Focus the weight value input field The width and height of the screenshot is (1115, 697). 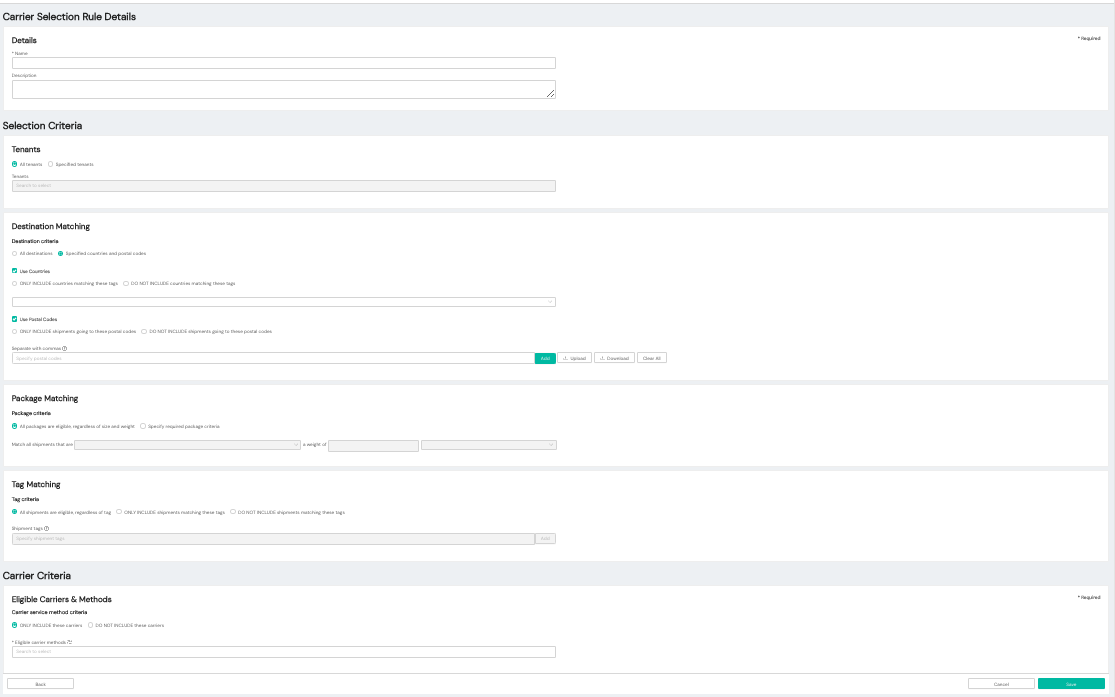pyautogui.click(x=373, y=445)
